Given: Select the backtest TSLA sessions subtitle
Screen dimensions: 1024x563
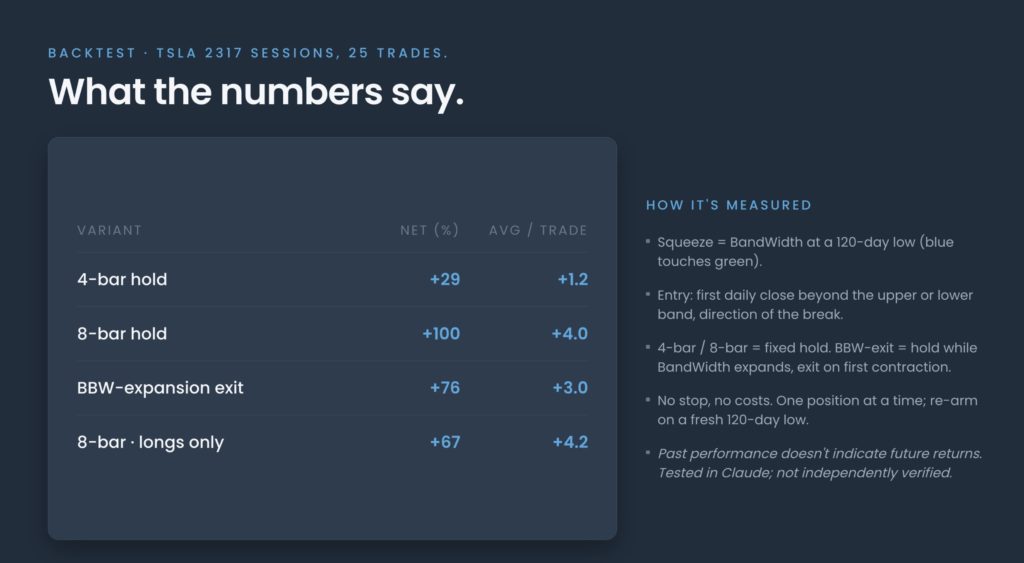Looking at the screenshot, I should [248, 53].
